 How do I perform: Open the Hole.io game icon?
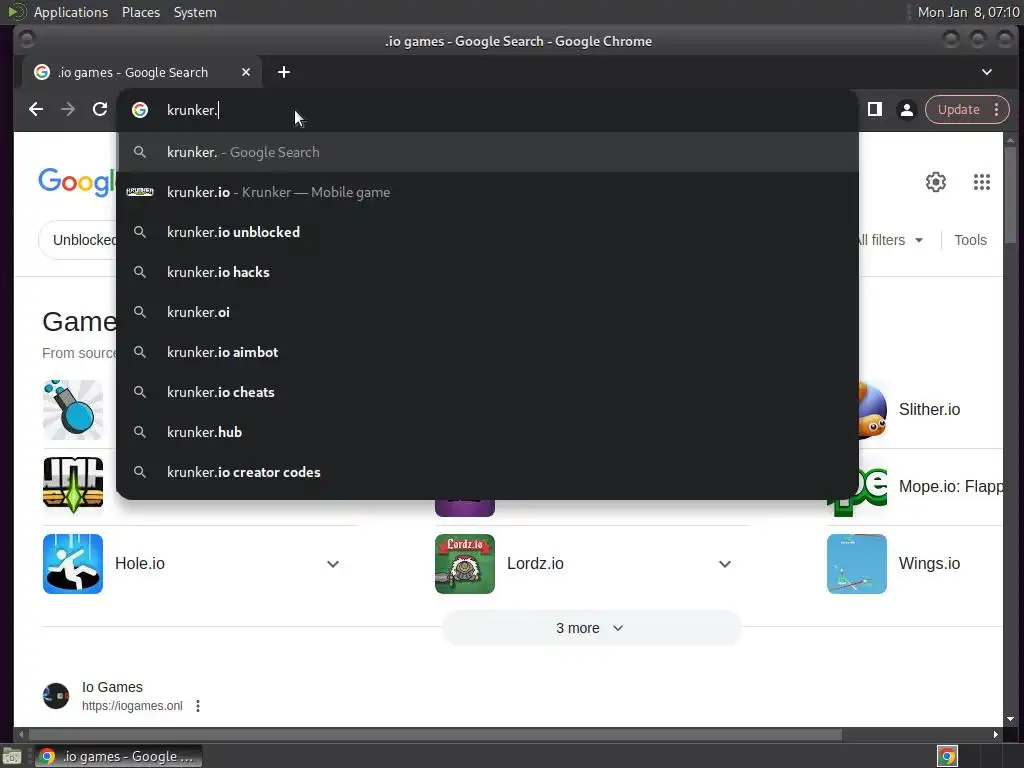pos(73,564)
